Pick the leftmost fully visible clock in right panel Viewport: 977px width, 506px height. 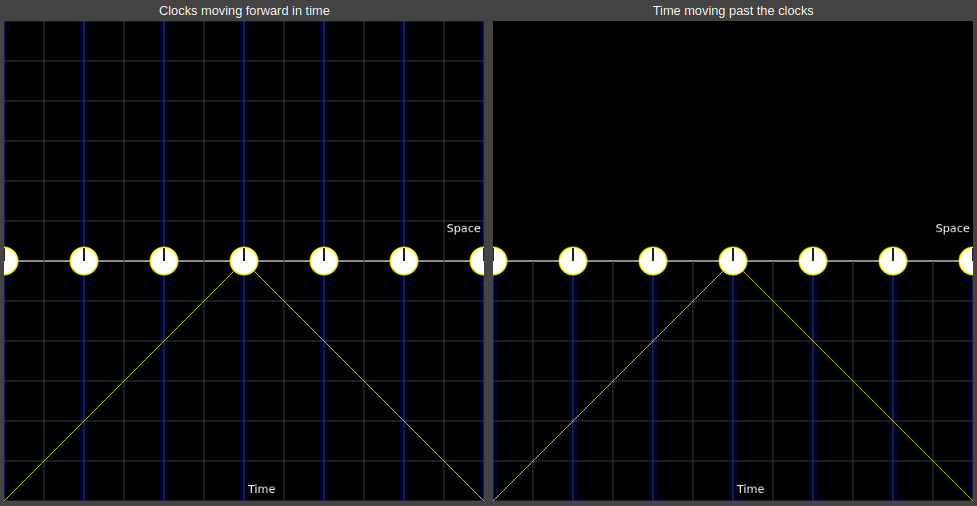coord(573,261)
